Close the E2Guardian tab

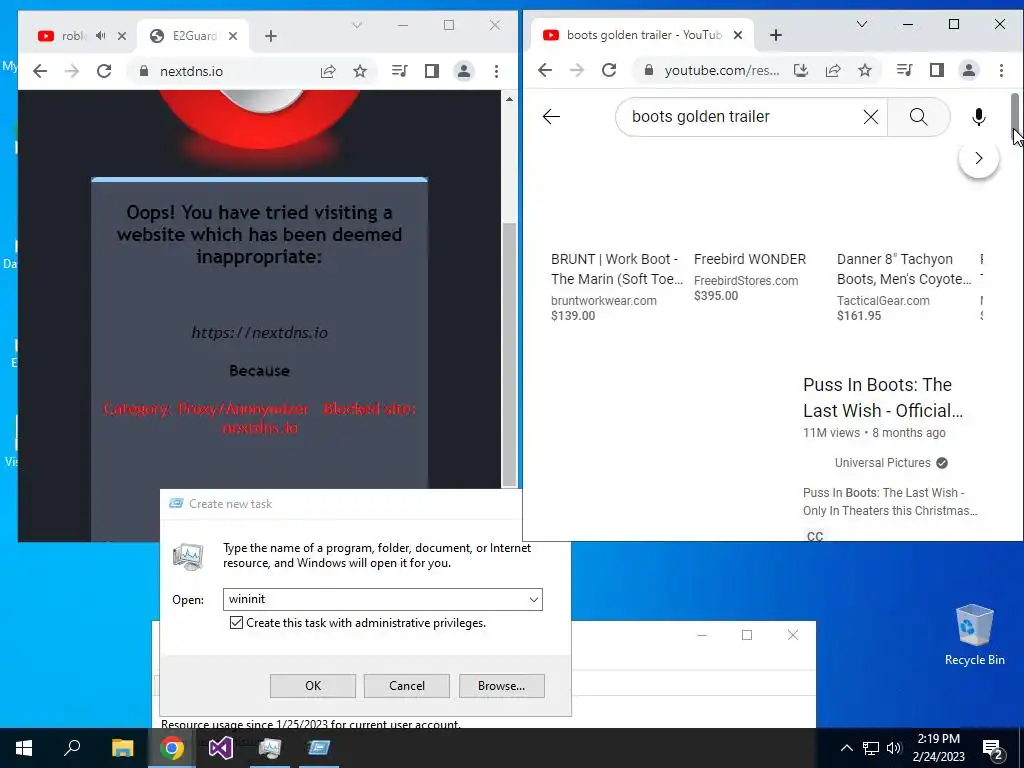pyautogui.click(x=234, y=36)
